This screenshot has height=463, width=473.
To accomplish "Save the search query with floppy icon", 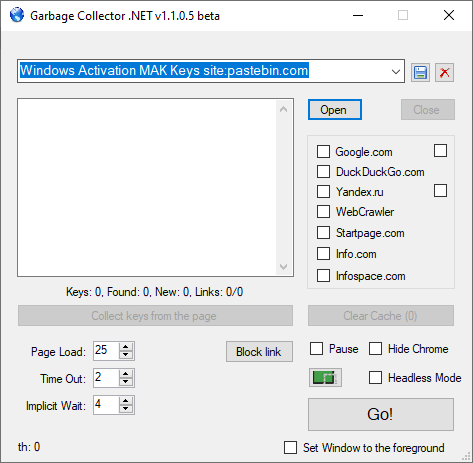I will click(x=420, y=72).
